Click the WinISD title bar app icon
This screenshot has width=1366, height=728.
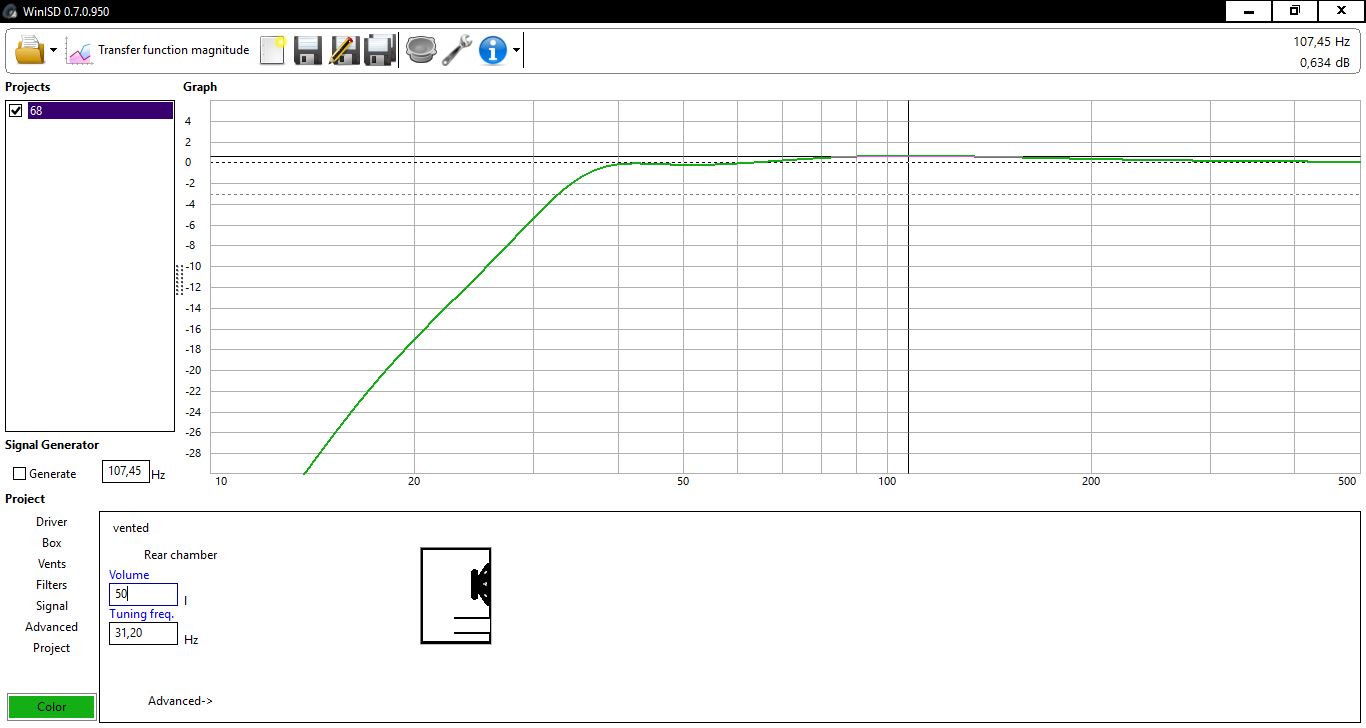(9, 11)
